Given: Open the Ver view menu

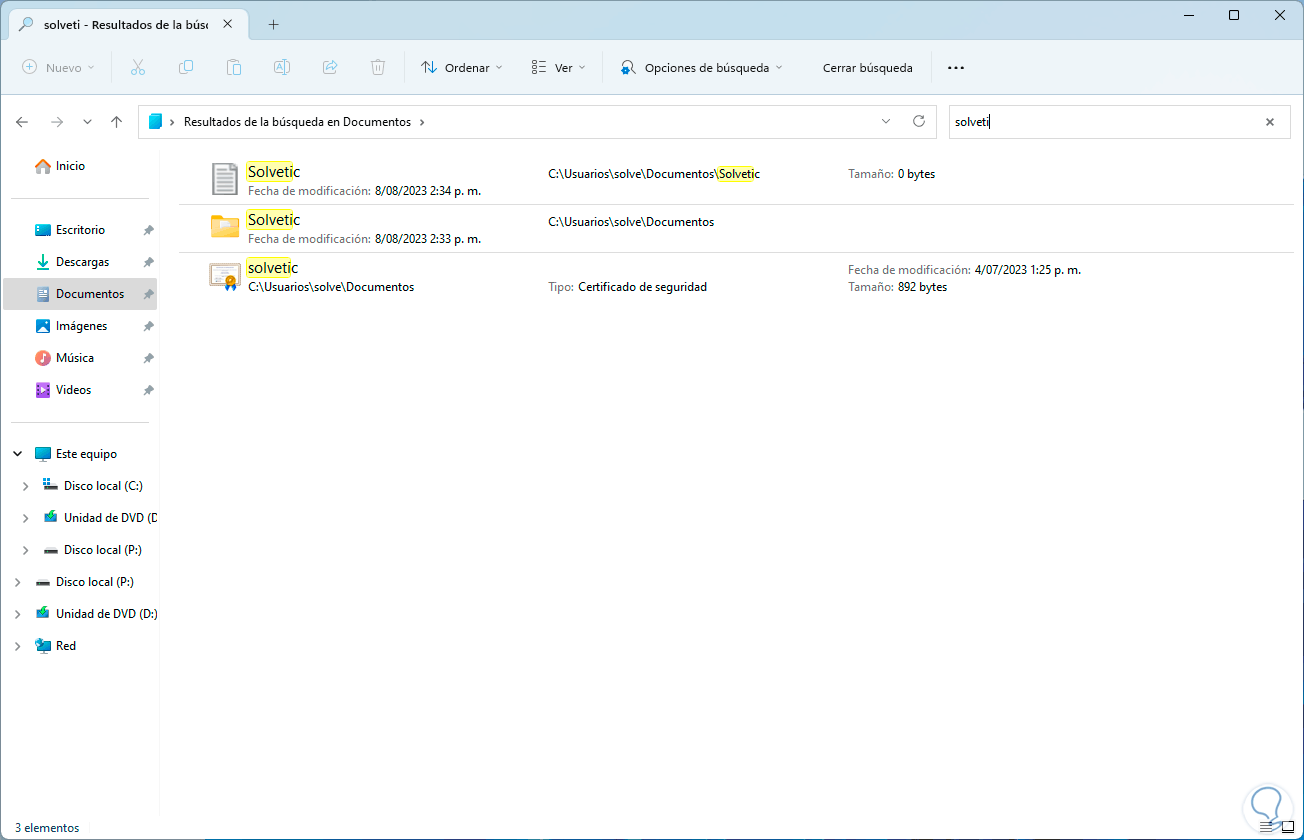Looking at the screenshot, I should click(x=558, y=68).
